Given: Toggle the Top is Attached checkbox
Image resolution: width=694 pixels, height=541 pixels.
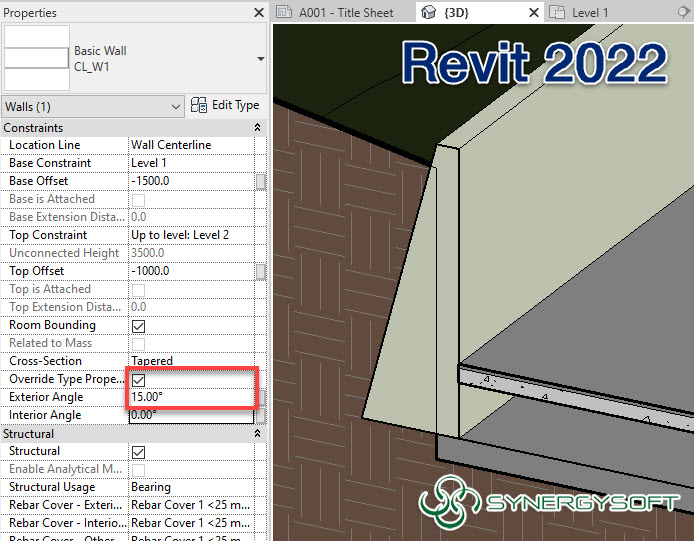Looking at the screenshot, I should click(139, 290).
